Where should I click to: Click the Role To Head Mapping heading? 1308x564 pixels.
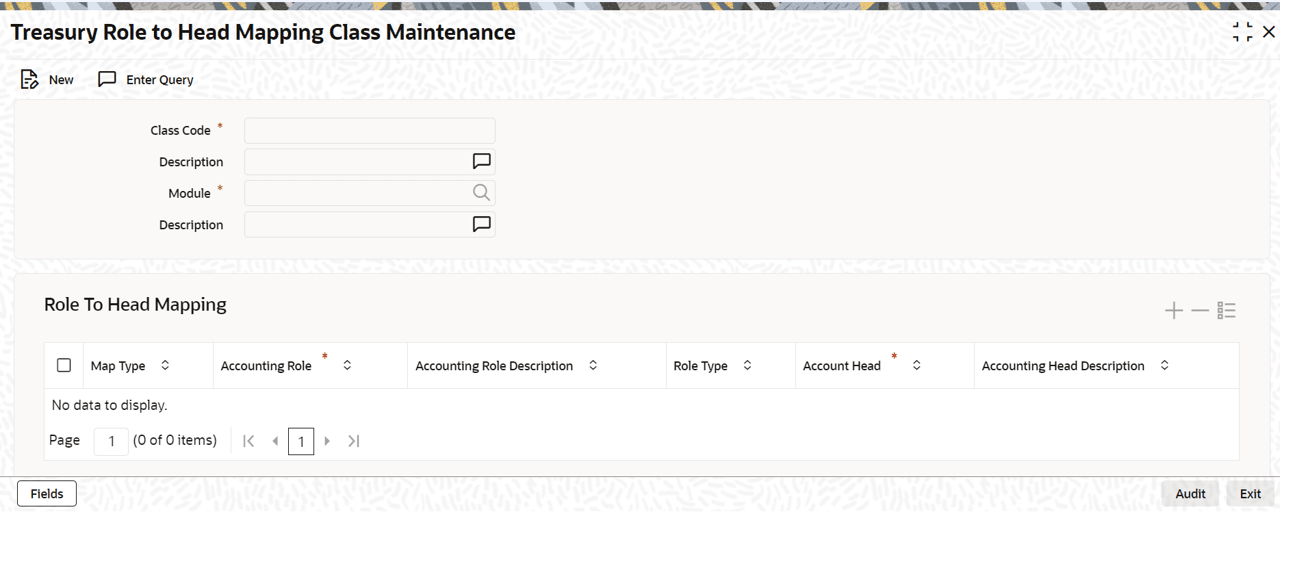point(135,304)
